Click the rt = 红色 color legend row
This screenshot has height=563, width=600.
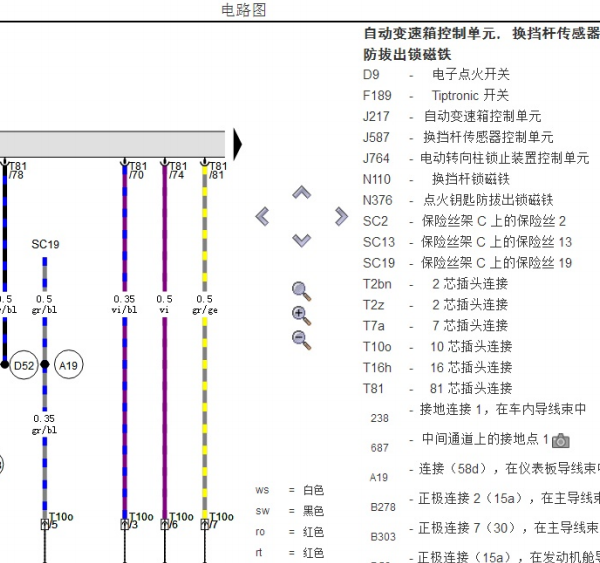[x=289, y=553]
